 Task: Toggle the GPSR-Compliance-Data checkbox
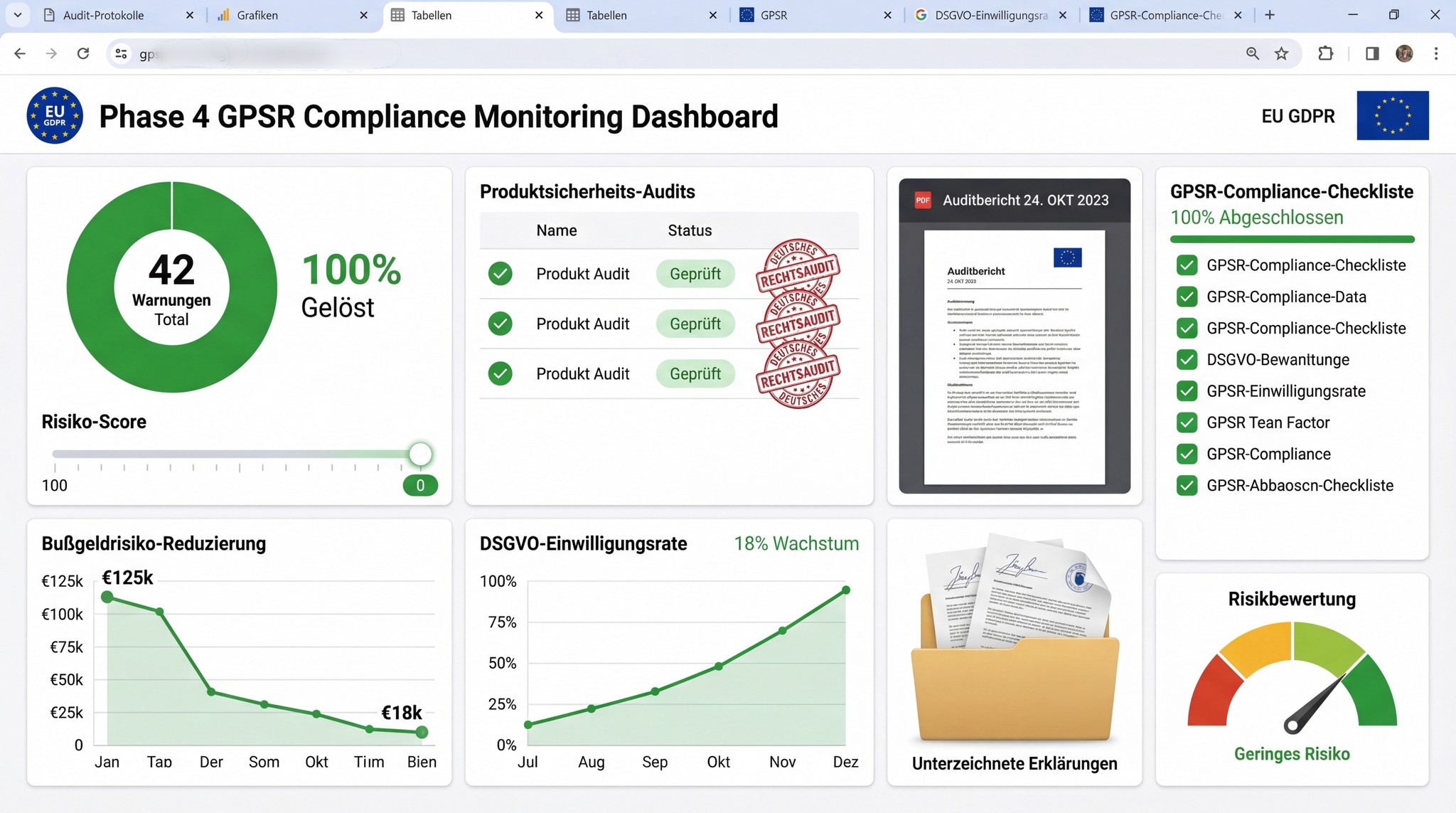pyautogui.click(x=1187, y=297)
